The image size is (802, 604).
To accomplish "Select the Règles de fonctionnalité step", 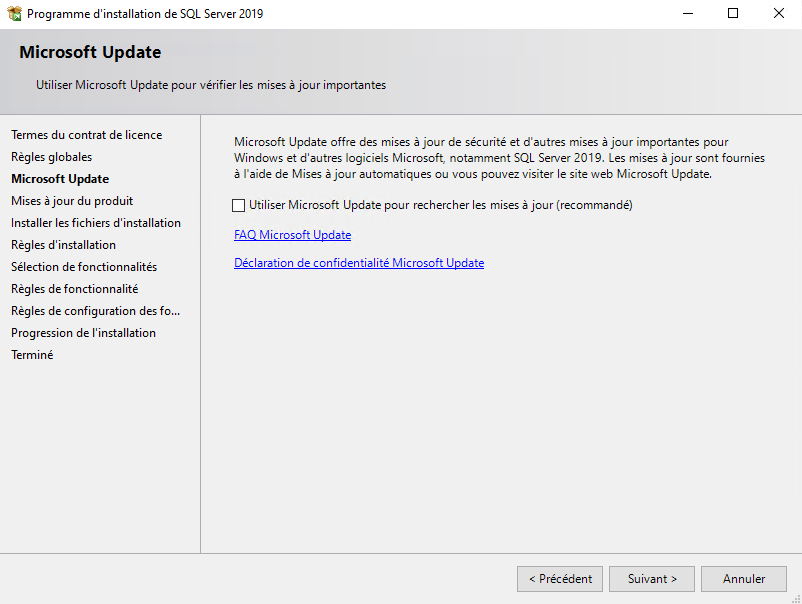I will [x=75, y=289].
